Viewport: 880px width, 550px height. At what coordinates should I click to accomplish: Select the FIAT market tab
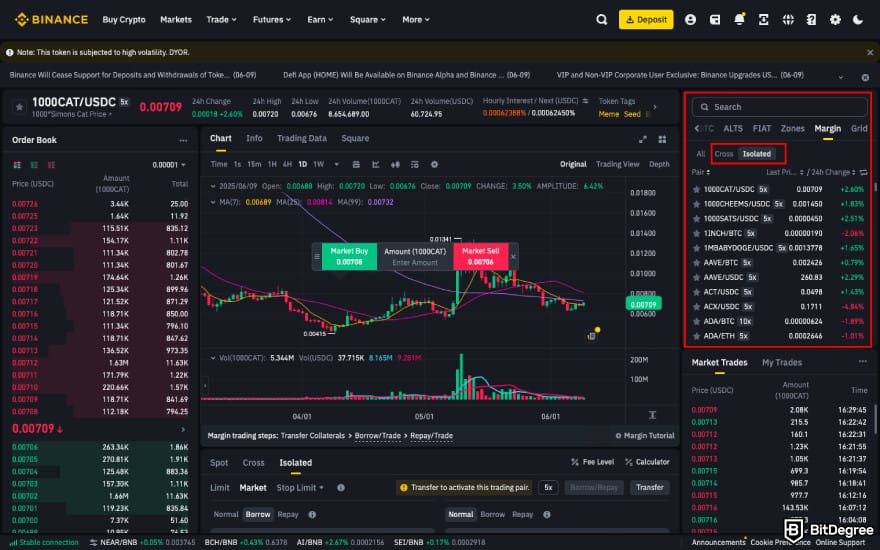tap(762, 129)
